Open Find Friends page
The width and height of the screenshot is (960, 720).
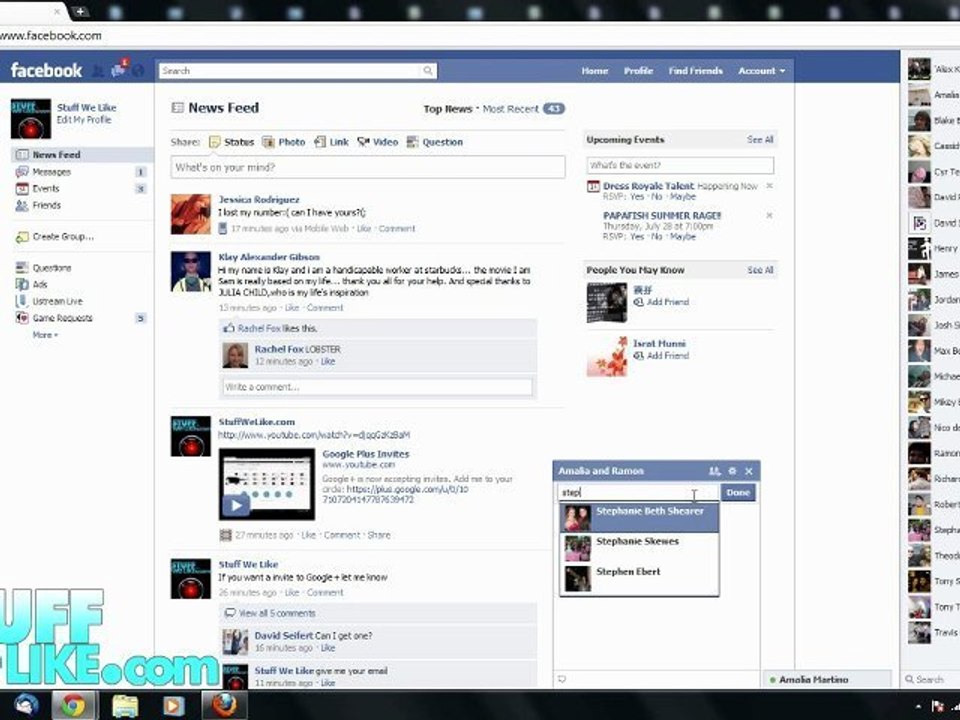[696, 71]
